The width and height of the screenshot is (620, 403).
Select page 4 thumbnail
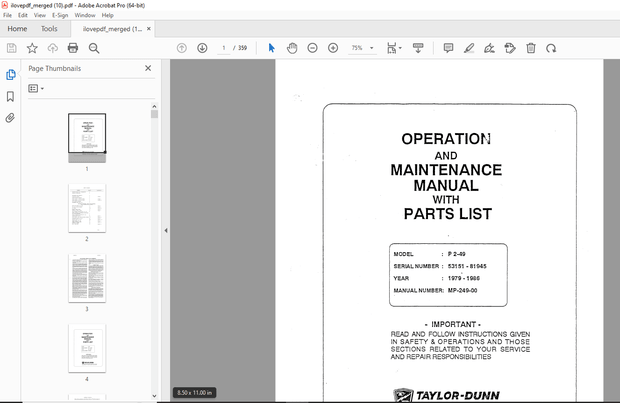coord(87,348)
